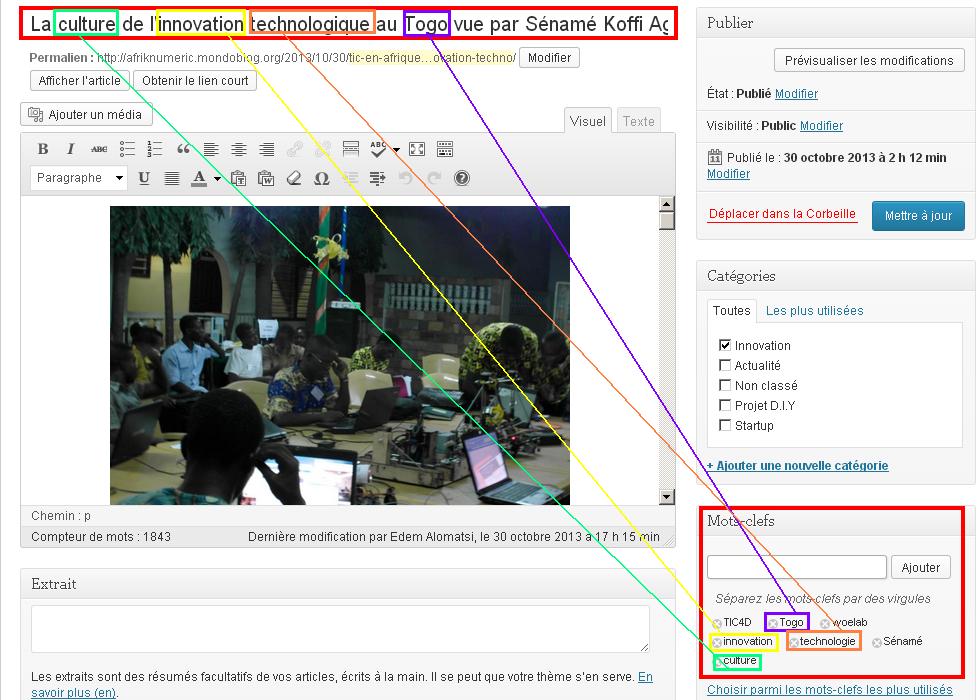Screen dimensions: 979x700
Task: Remove the Sénamé keyword tag
Action: point(877,642)
